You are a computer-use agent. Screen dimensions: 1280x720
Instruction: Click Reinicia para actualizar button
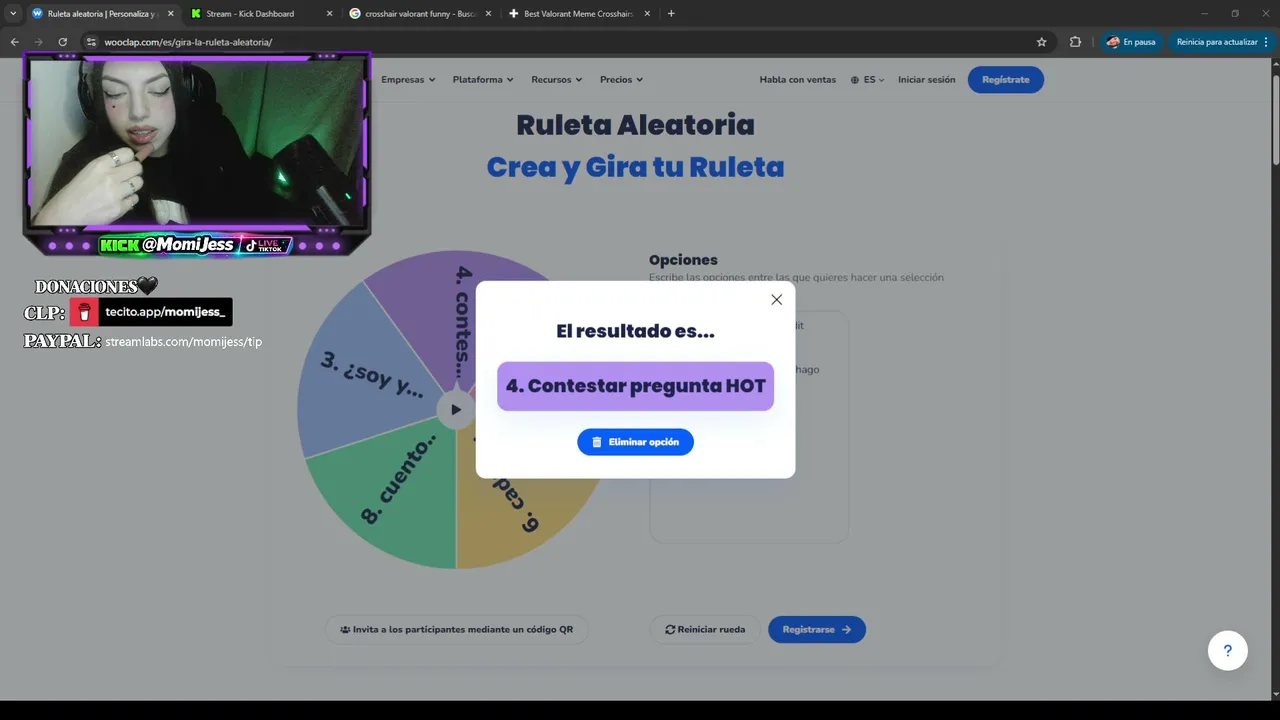click(x=1221, y=42)
